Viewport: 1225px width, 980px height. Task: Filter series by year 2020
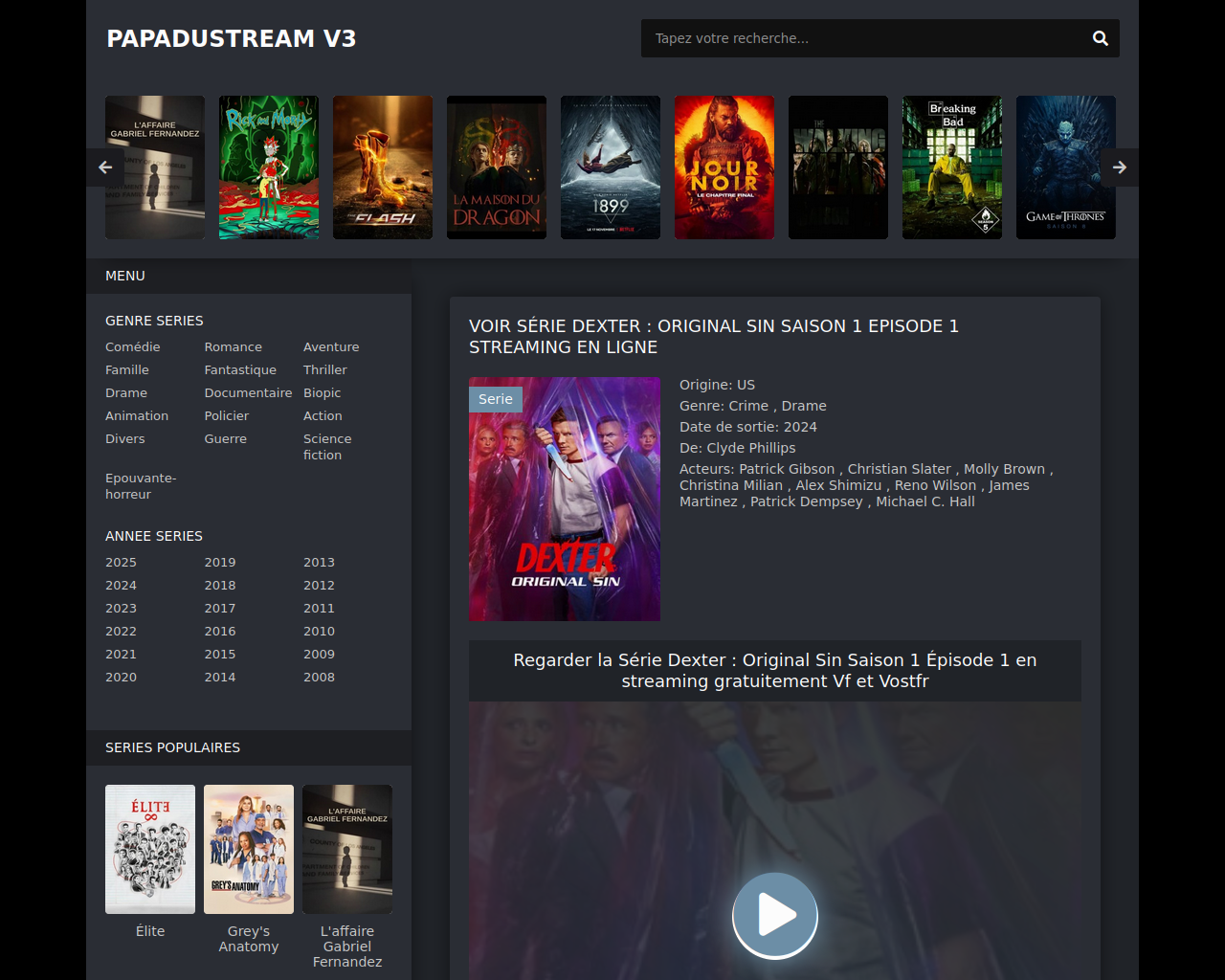coord(121,677)
